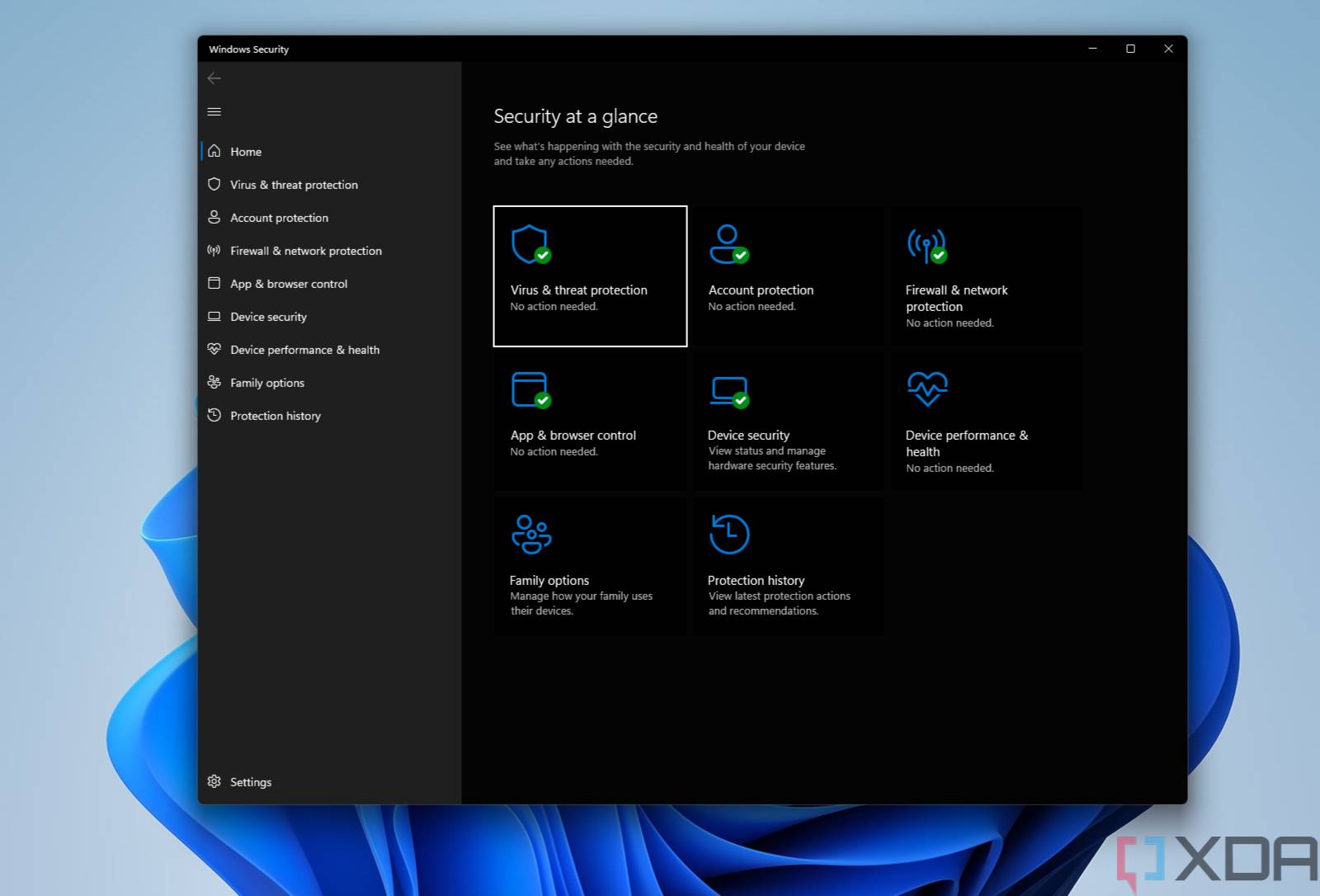Open the Device performance heart monitor icon
Image resolution: width=1320 pixels, height=896 pixels.
point(927,389)
